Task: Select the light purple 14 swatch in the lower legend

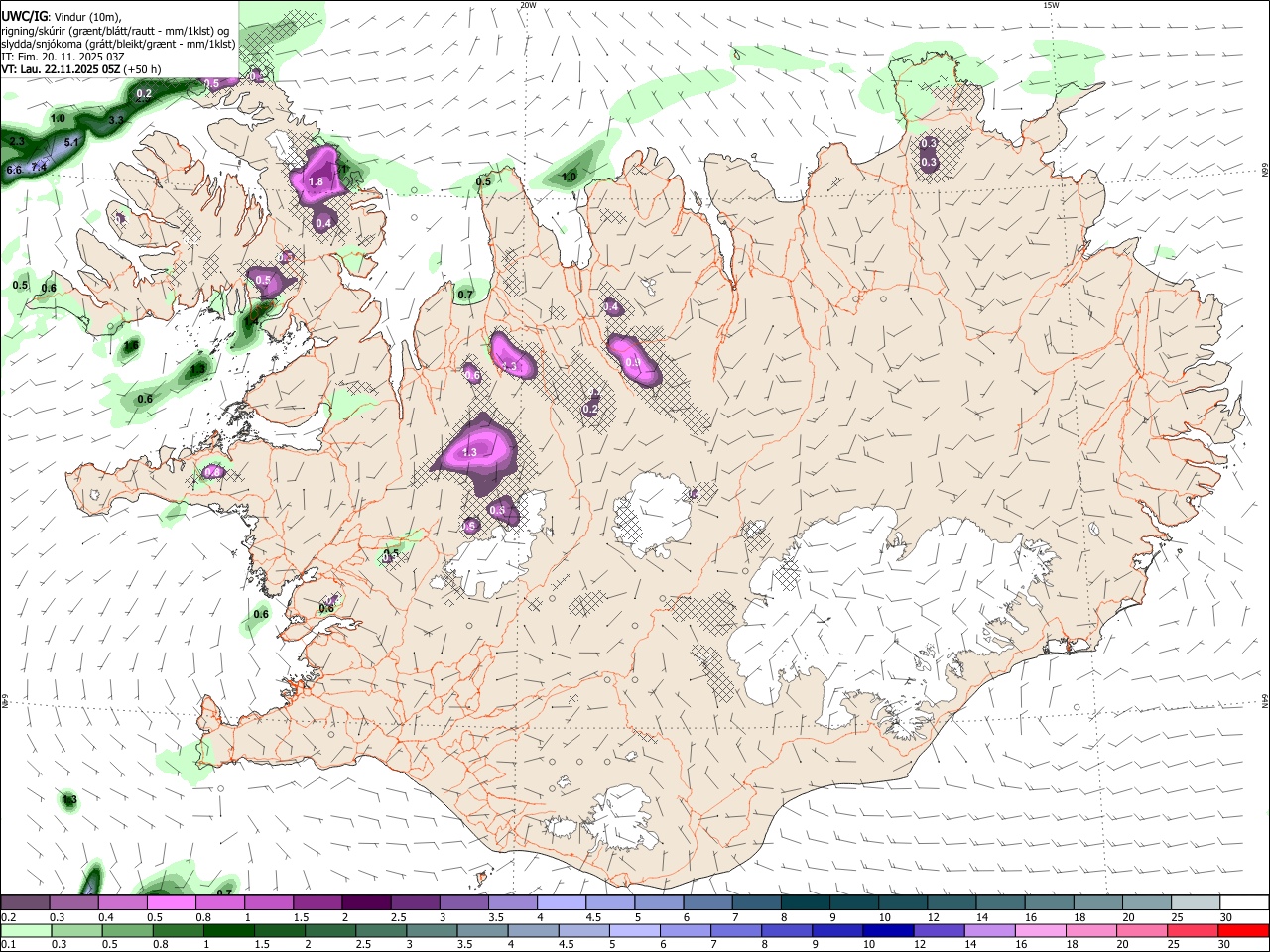Action: click(x=990, y=931)
